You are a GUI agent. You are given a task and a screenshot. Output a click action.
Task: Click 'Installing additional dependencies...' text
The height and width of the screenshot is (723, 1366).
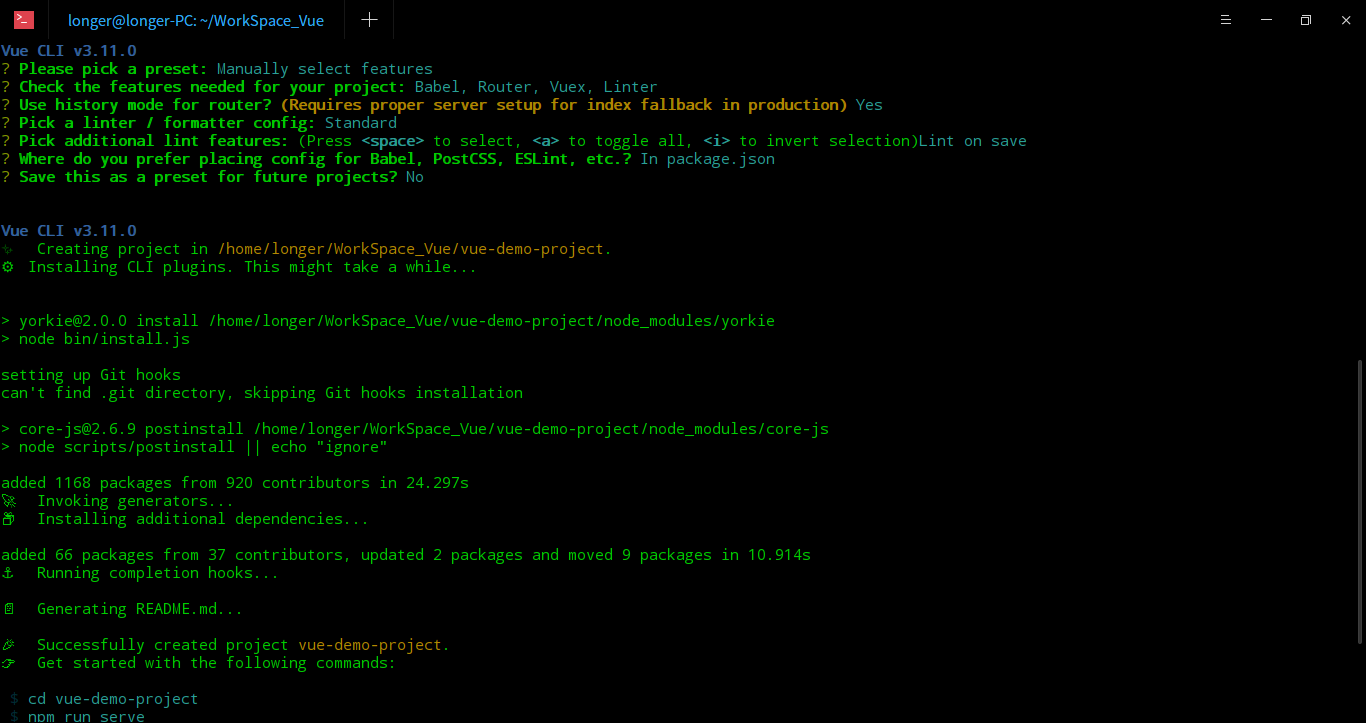tap(203, 519)
